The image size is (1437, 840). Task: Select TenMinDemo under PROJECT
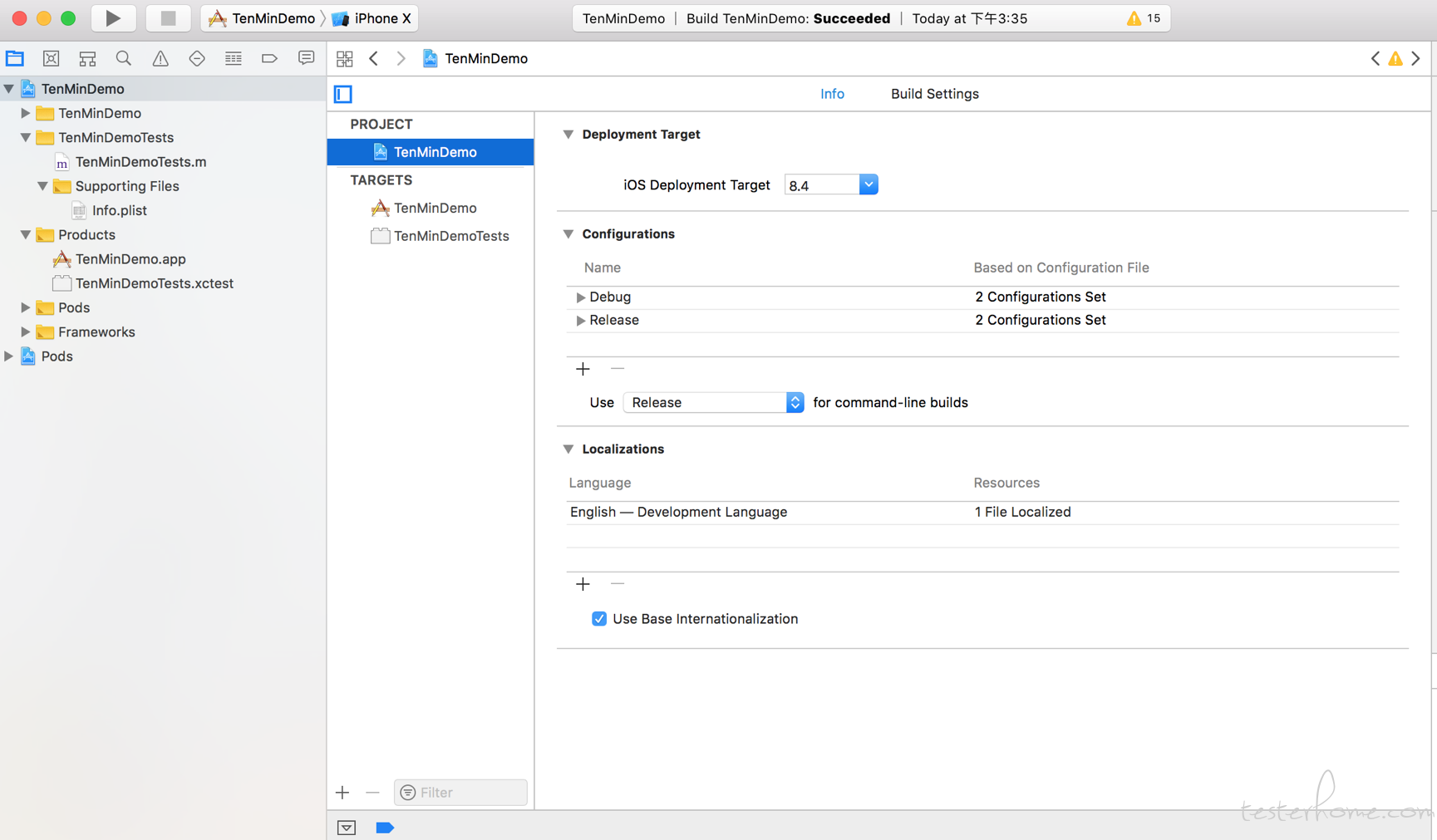click(x=431, y=152)
